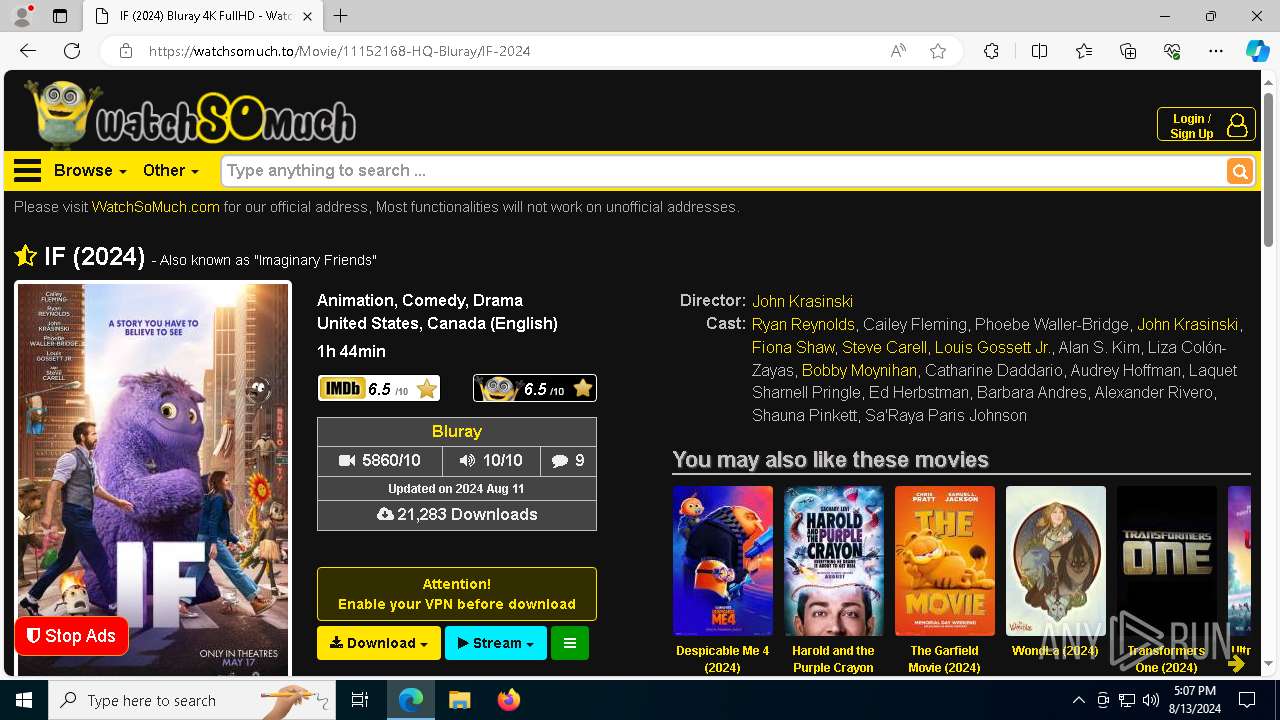Click the taskbar search box
This screenshot has width=1280, height=720.
[x=192, y=700]
